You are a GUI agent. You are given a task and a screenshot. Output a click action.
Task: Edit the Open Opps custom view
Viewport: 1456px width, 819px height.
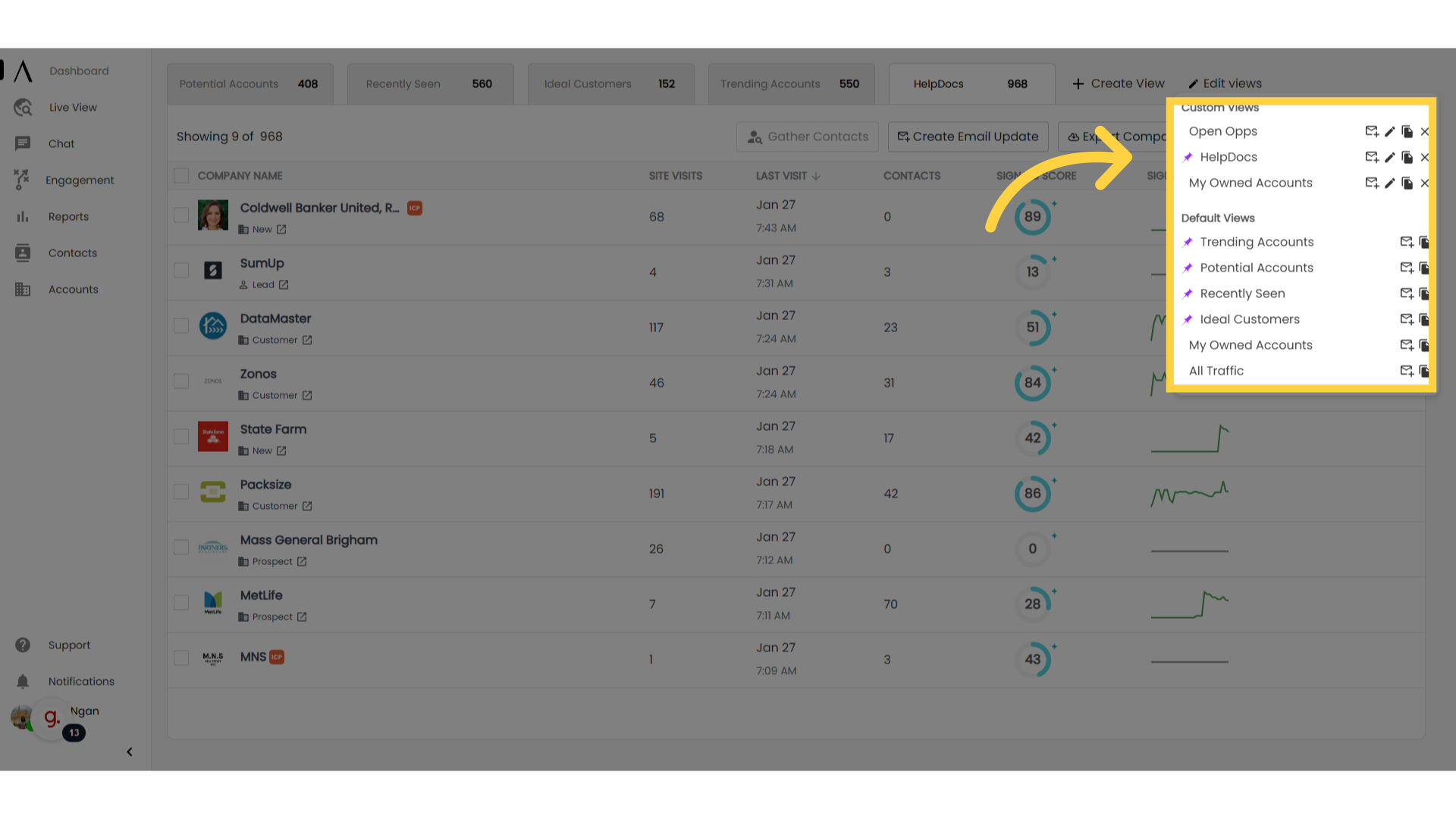pyautogui.click(x=1390, y=132)
